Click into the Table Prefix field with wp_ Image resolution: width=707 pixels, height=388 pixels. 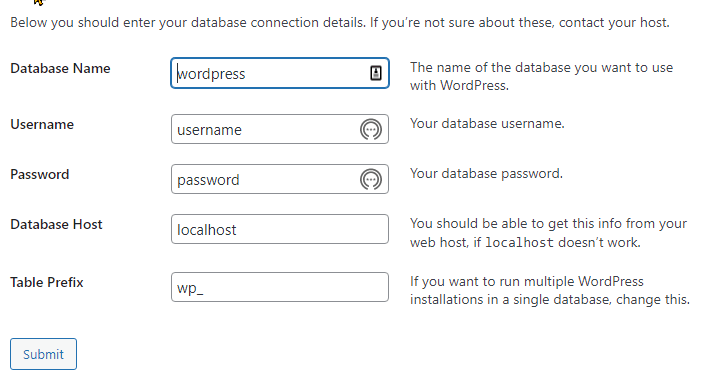pos(280,287)
